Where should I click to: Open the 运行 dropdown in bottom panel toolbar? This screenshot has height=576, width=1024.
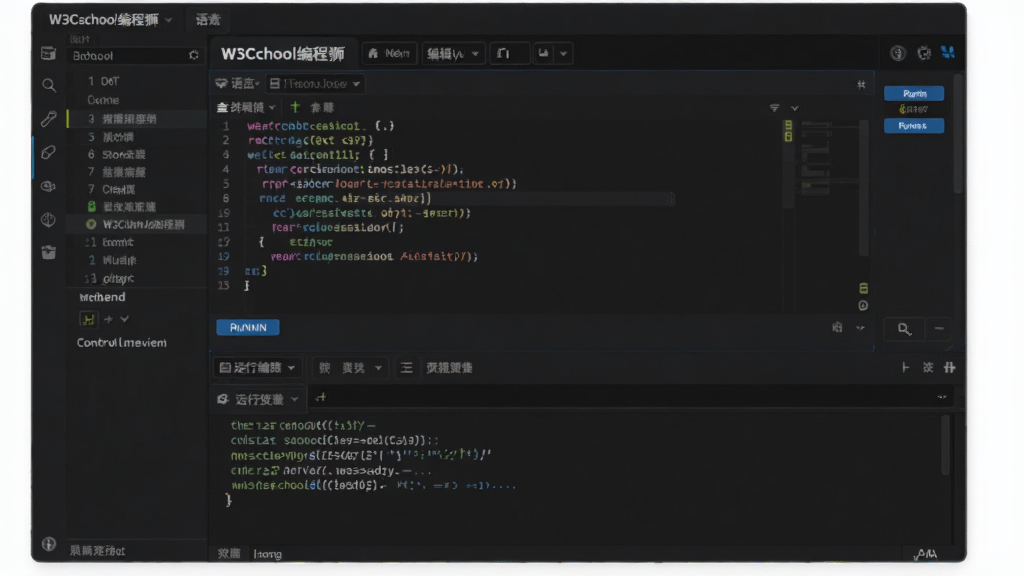[257, 368]
